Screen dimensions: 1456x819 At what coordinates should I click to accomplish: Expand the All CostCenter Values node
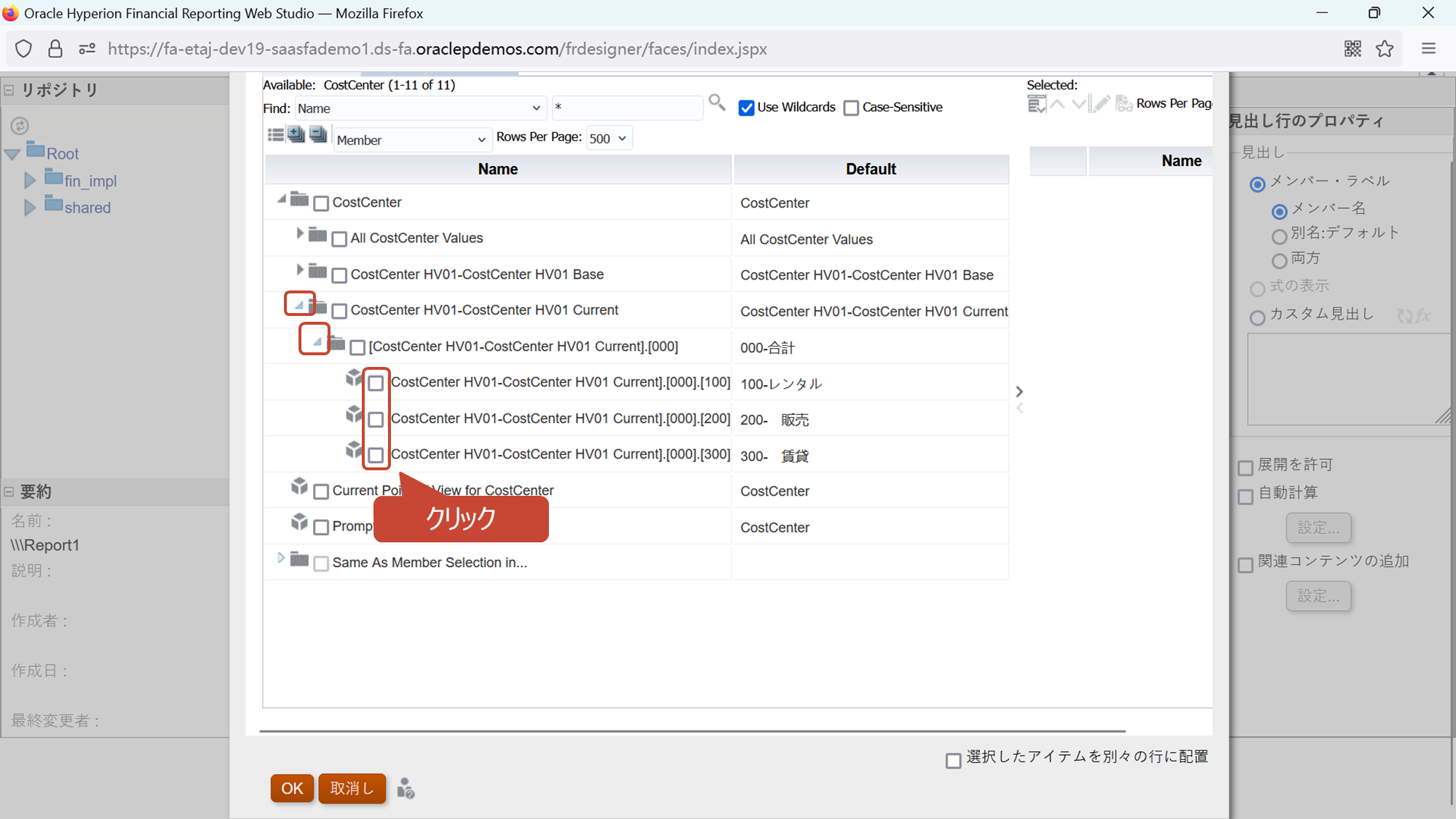(299, 234)
